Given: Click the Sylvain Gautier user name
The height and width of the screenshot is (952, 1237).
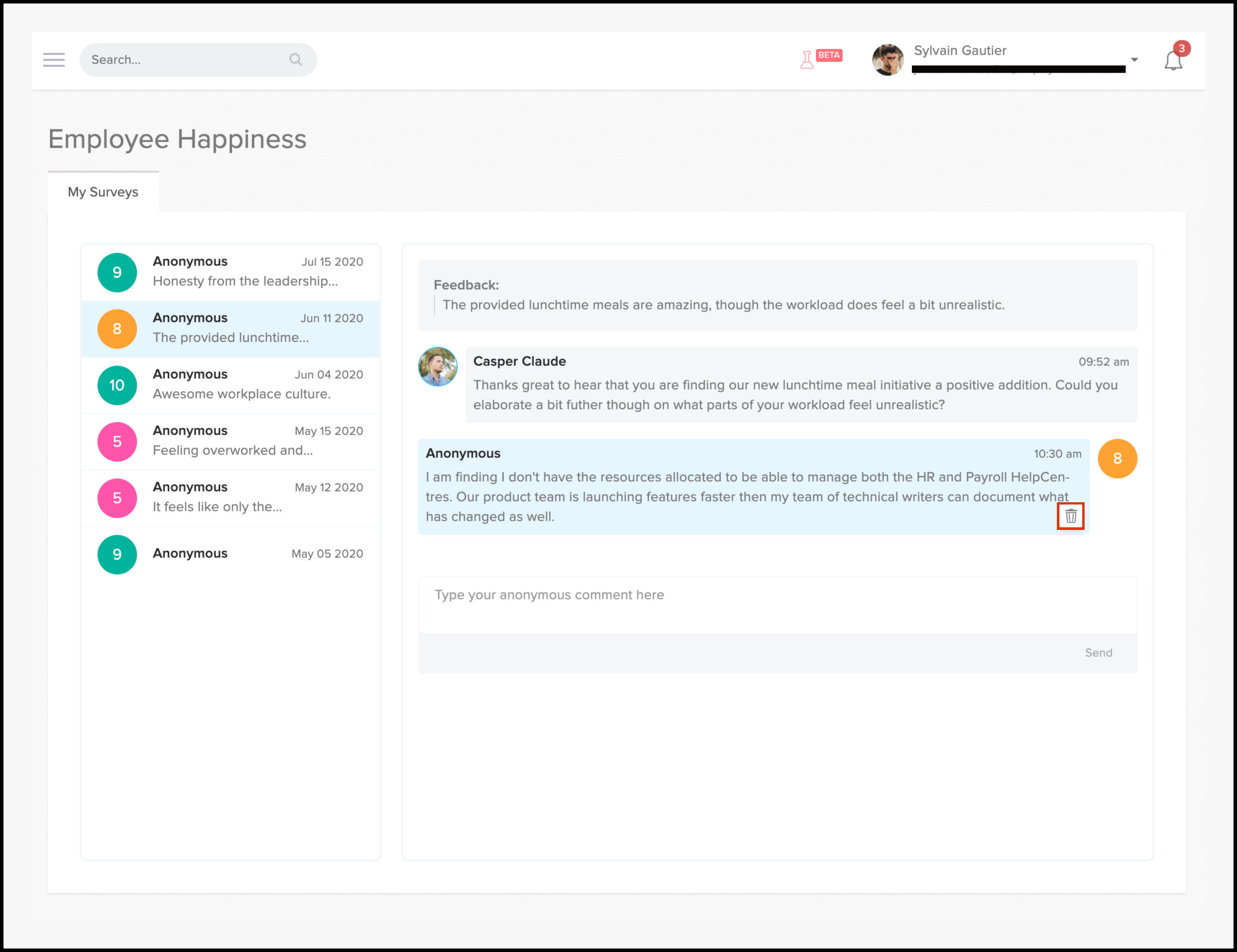Looking at the screenshot, I should coord(959,50).
